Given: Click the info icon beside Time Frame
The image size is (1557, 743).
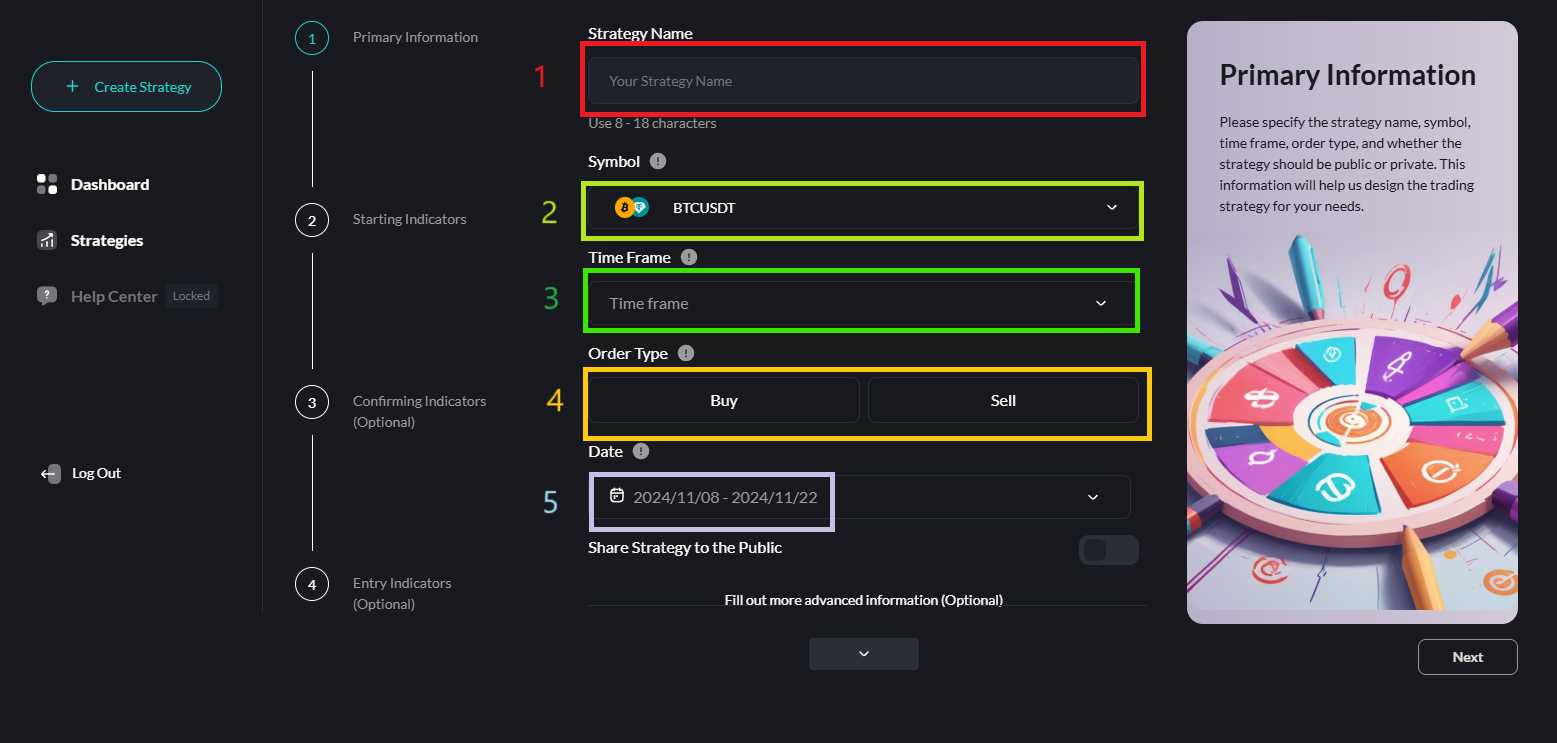Looking at the screenshot, I should point(688,257).
